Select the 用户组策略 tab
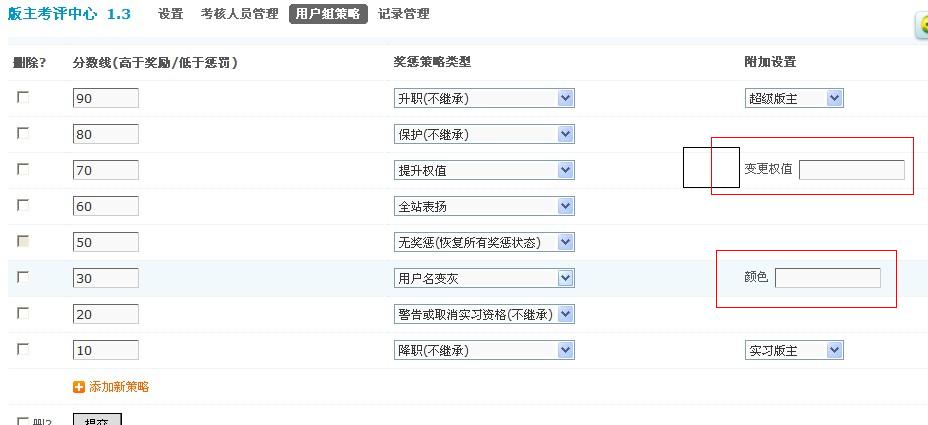 (328, 14)
